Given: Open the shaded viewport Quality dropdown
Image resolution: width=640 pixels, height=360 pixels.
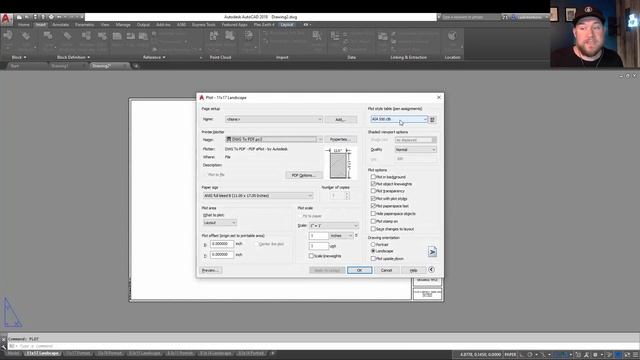Looking at the screenshot, I should coord(416,150).
